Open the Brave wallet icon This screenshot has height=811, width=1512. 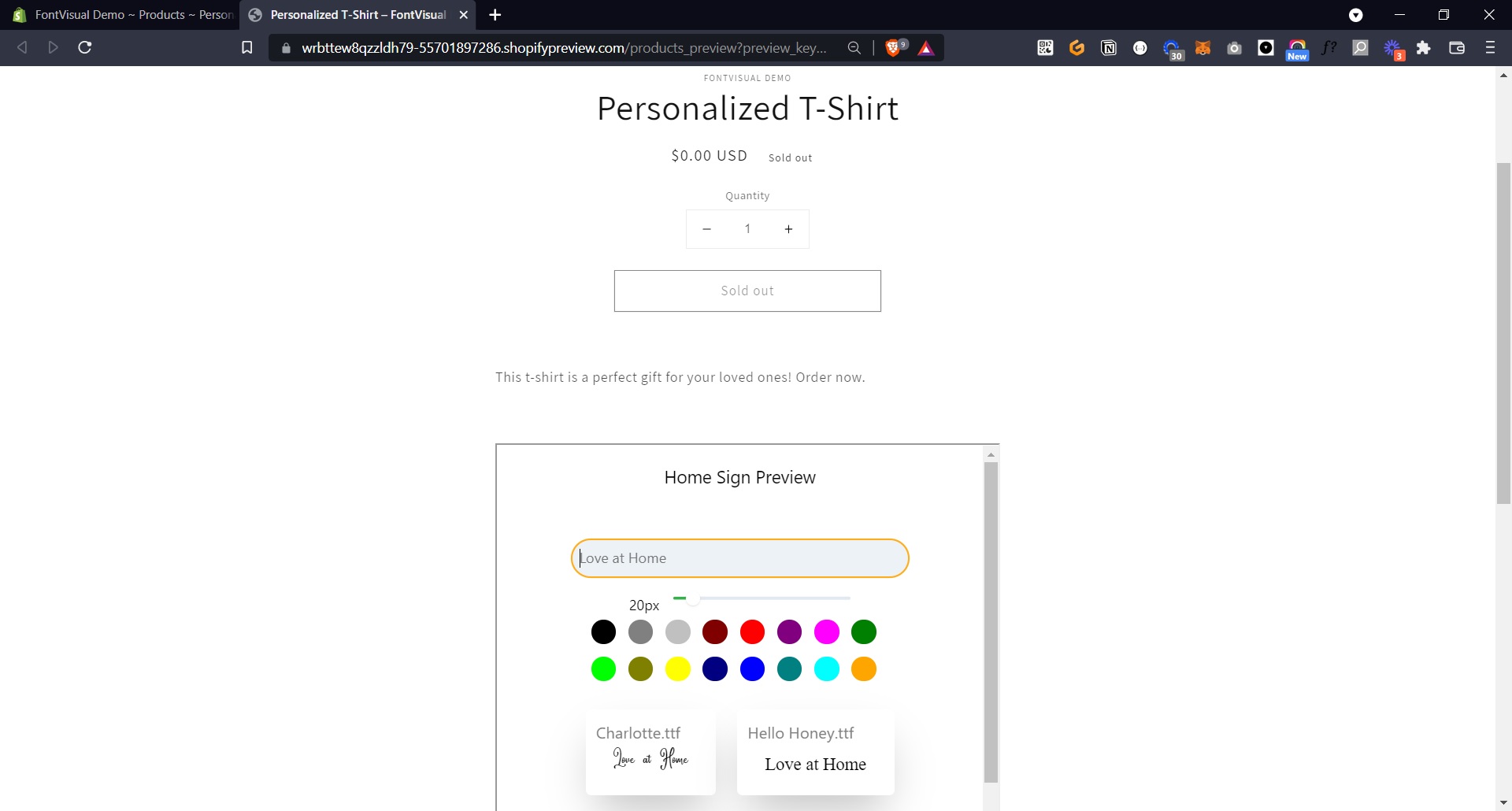[1457, 48]
